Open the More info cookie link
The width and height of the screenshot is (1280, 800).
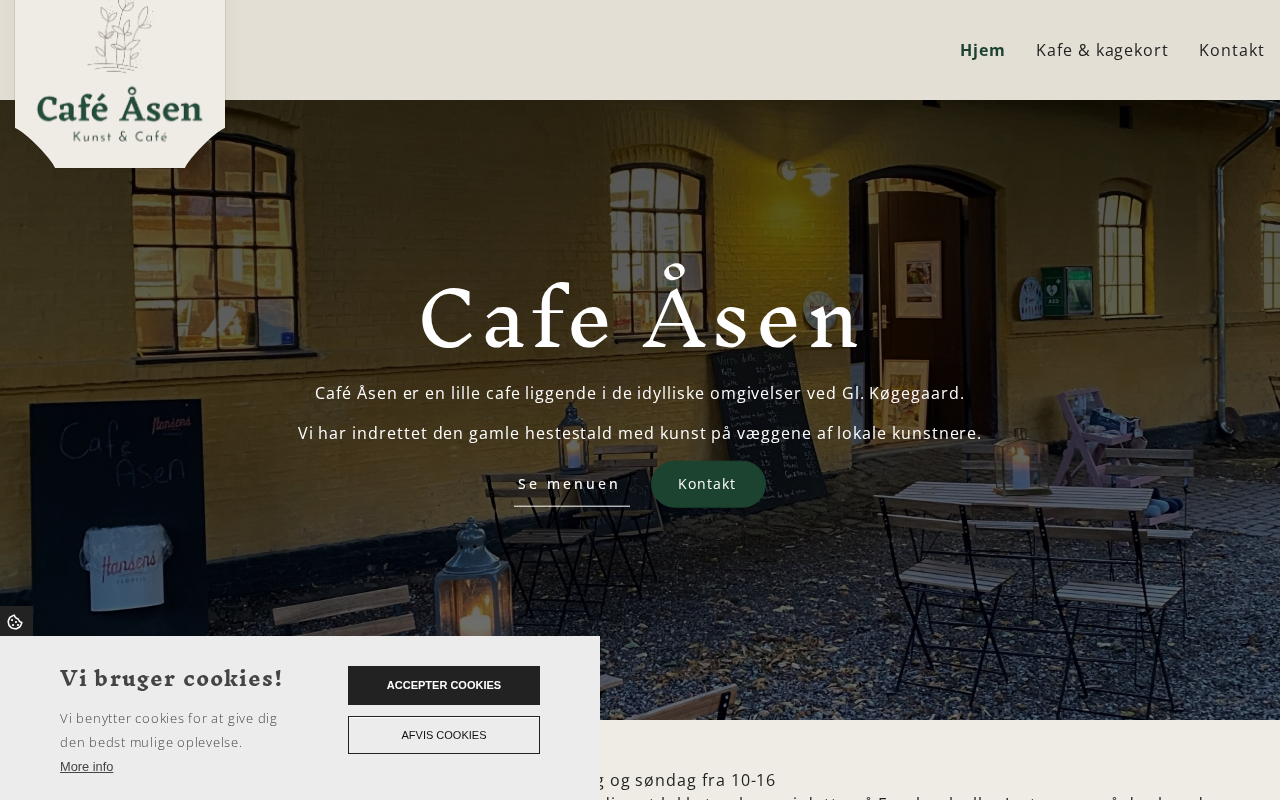pos(86,767)
